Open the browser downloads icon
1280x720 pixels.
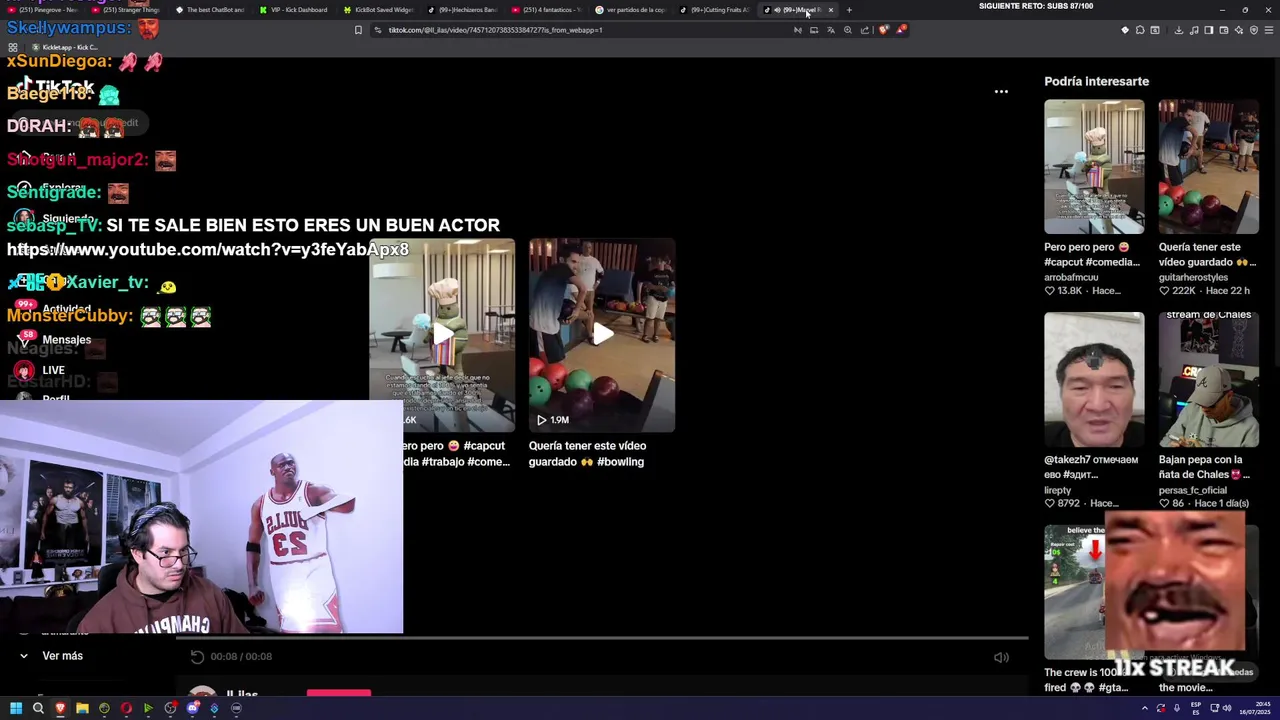1178,30
